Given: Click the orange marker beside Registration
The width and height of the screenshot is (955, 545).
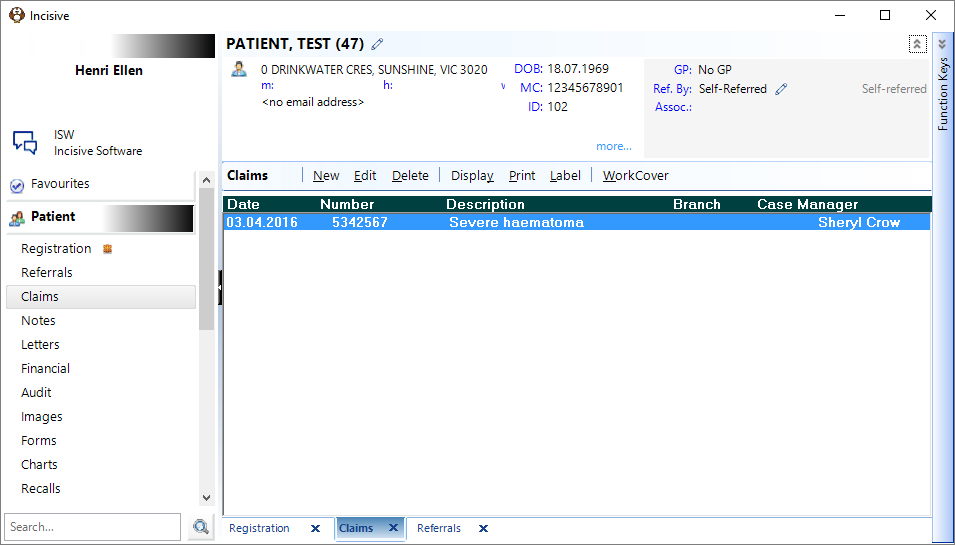Looking at the screenshot, I should pos(108,248).
